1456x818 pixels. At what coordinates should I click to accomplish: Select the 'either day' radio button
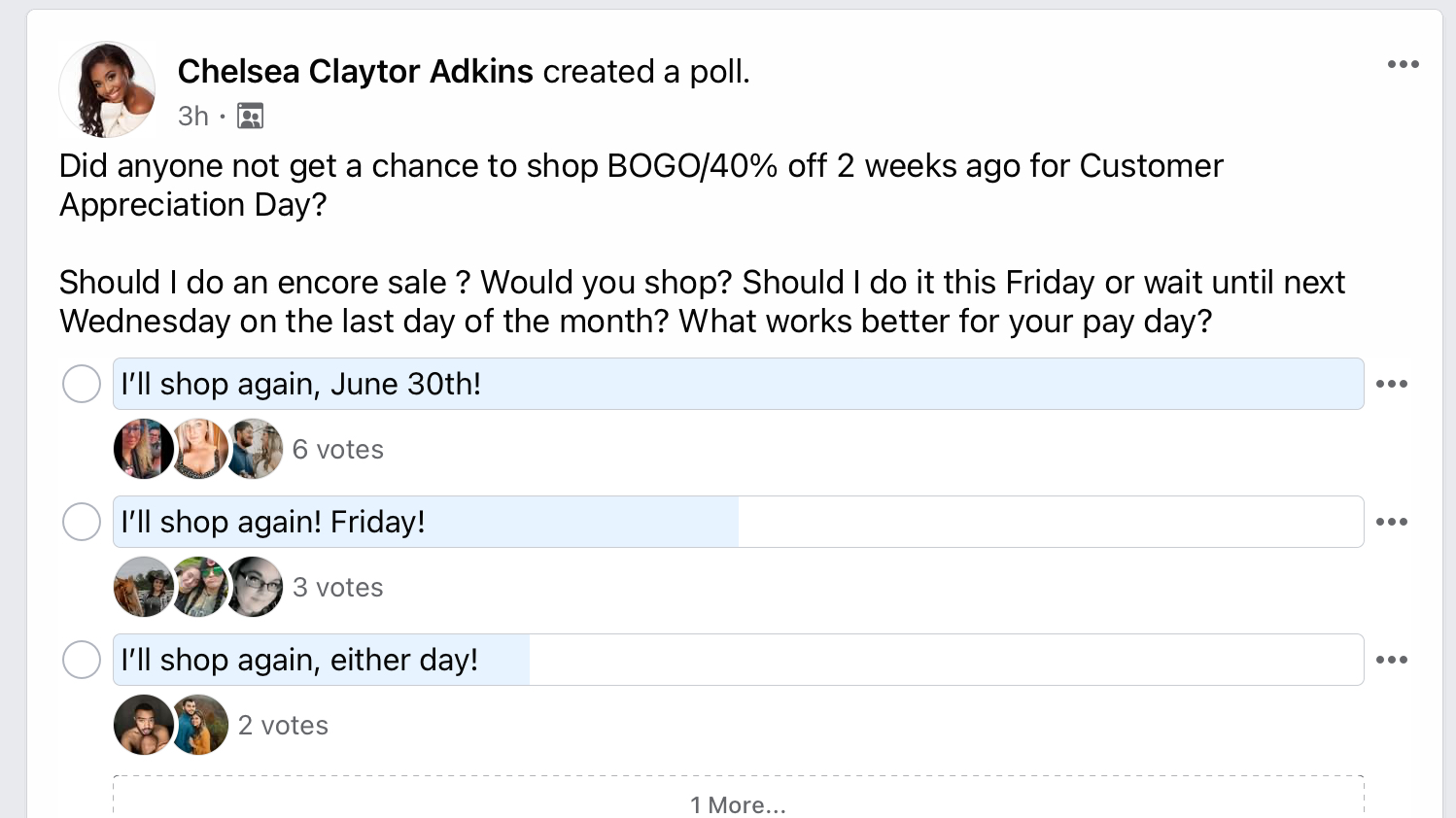tap(82, 660)
